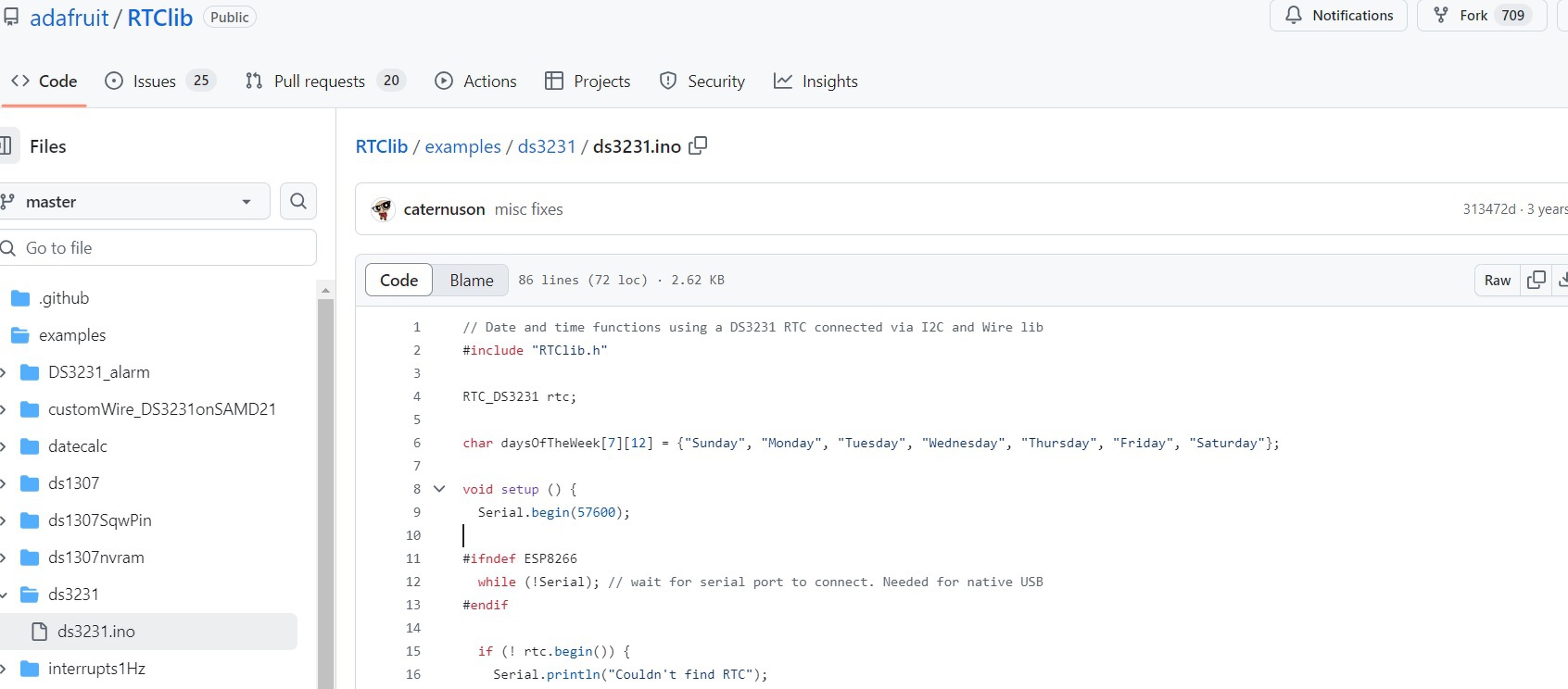View the Raw file

1497,280
